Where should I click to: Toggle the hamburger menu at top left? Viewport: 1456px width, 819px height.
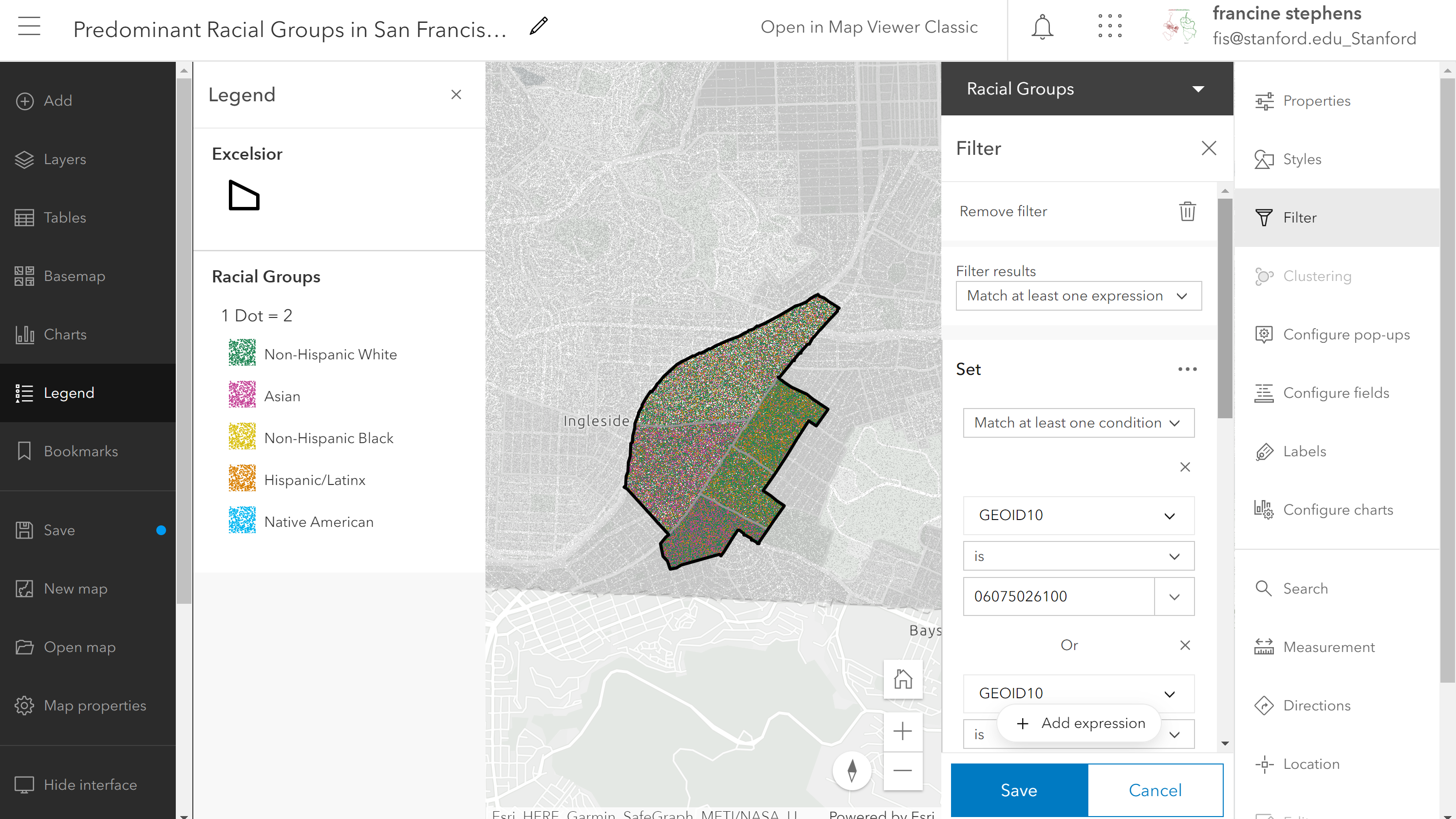[x=29, y=27]
